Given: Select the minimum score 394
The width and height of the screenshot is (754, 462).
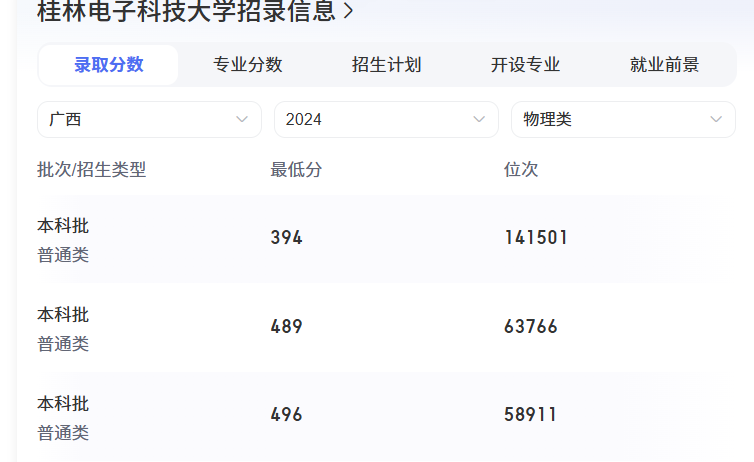Looking at the screenshot, I should click(x=287, y=237).
